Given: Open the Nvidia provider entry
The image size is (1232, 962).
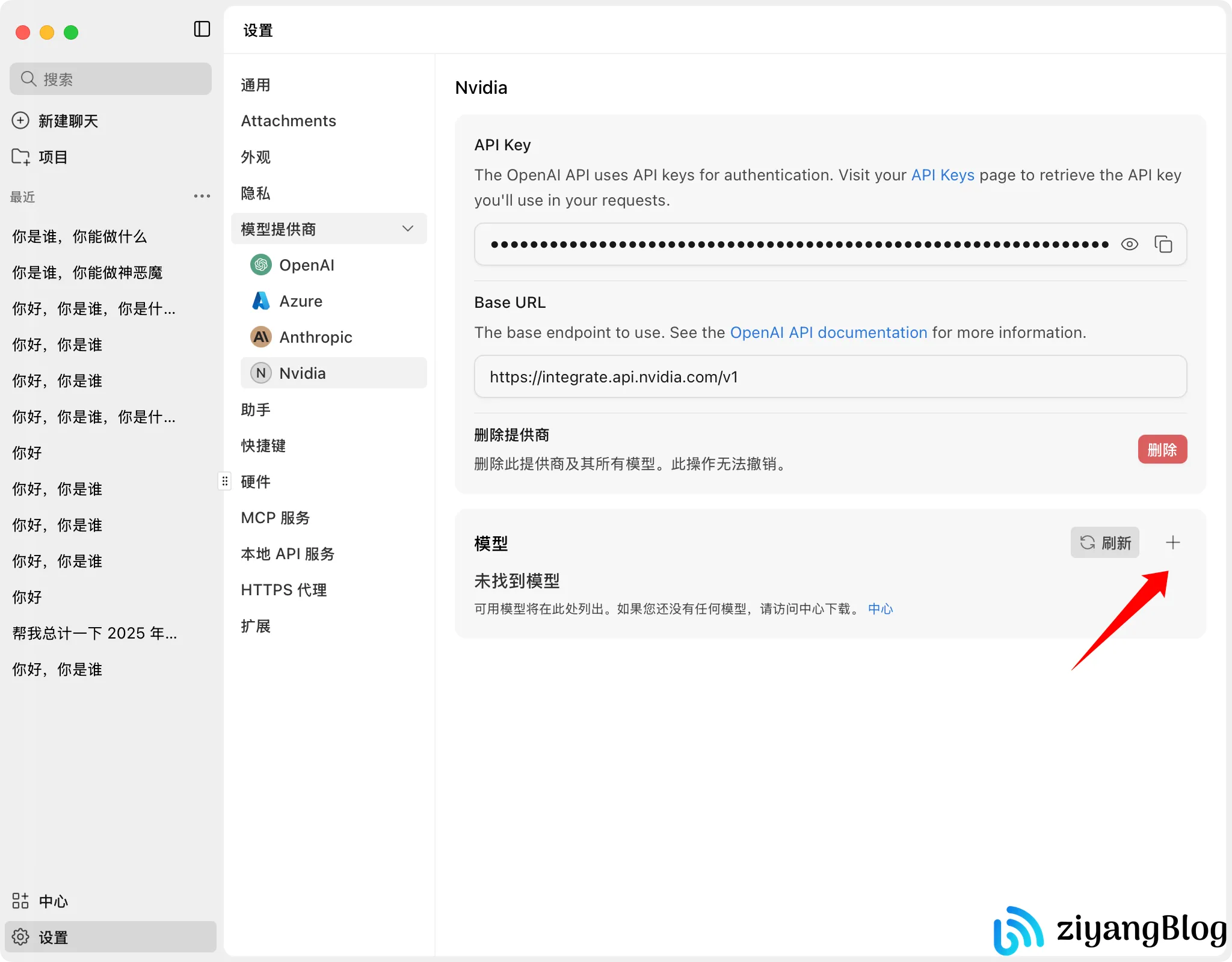Looking at the screenshot, I should click(x=302, y=373).
